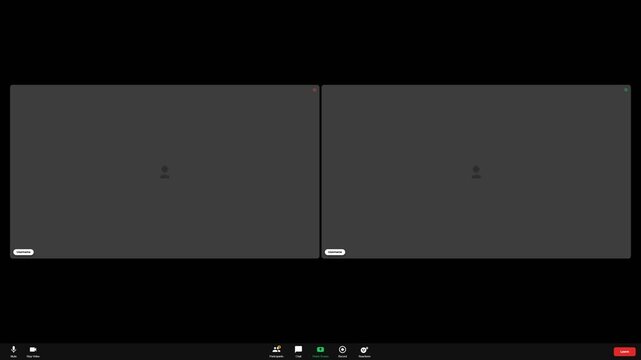Click the username label on left tile
This screenshot has width=641, height=360.
[23, 252]
